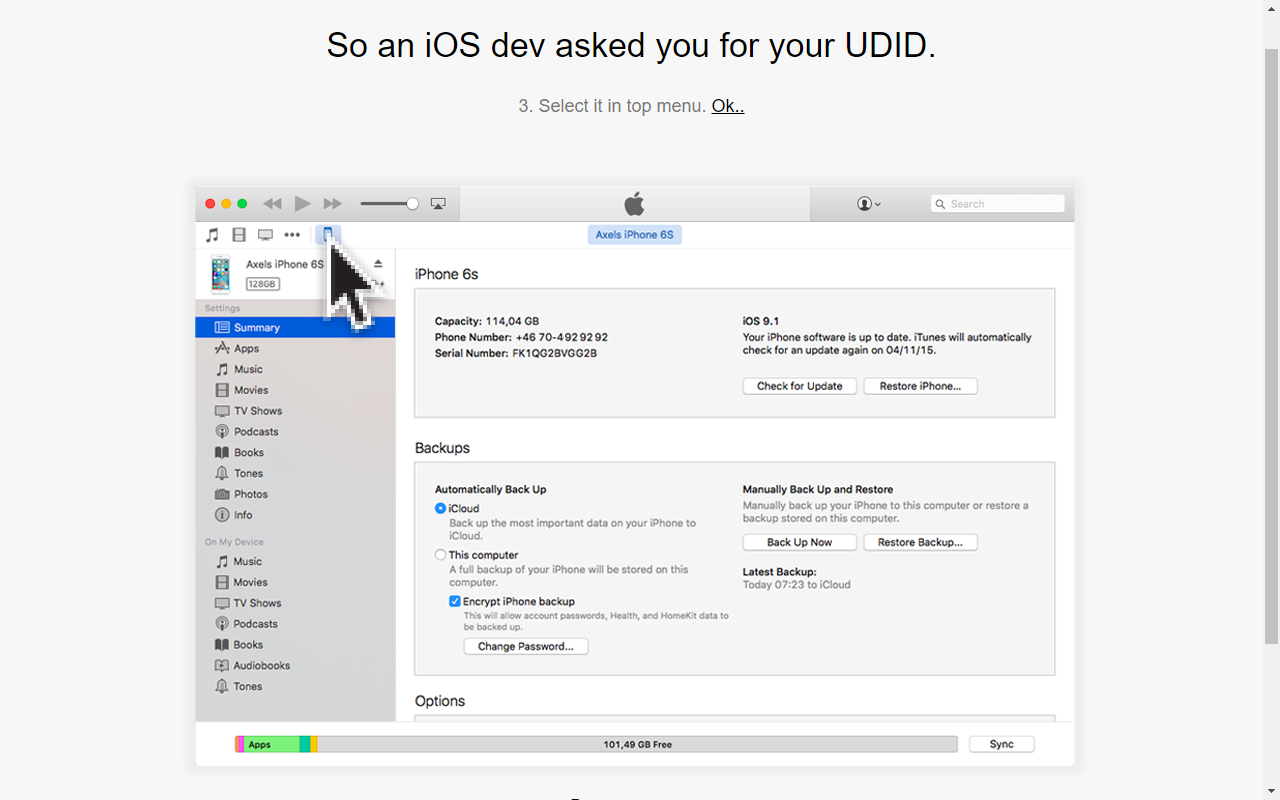This screenshot has height=800, width=1280.
Task: Switch to the Movies library icon
Action: (239, 235)
